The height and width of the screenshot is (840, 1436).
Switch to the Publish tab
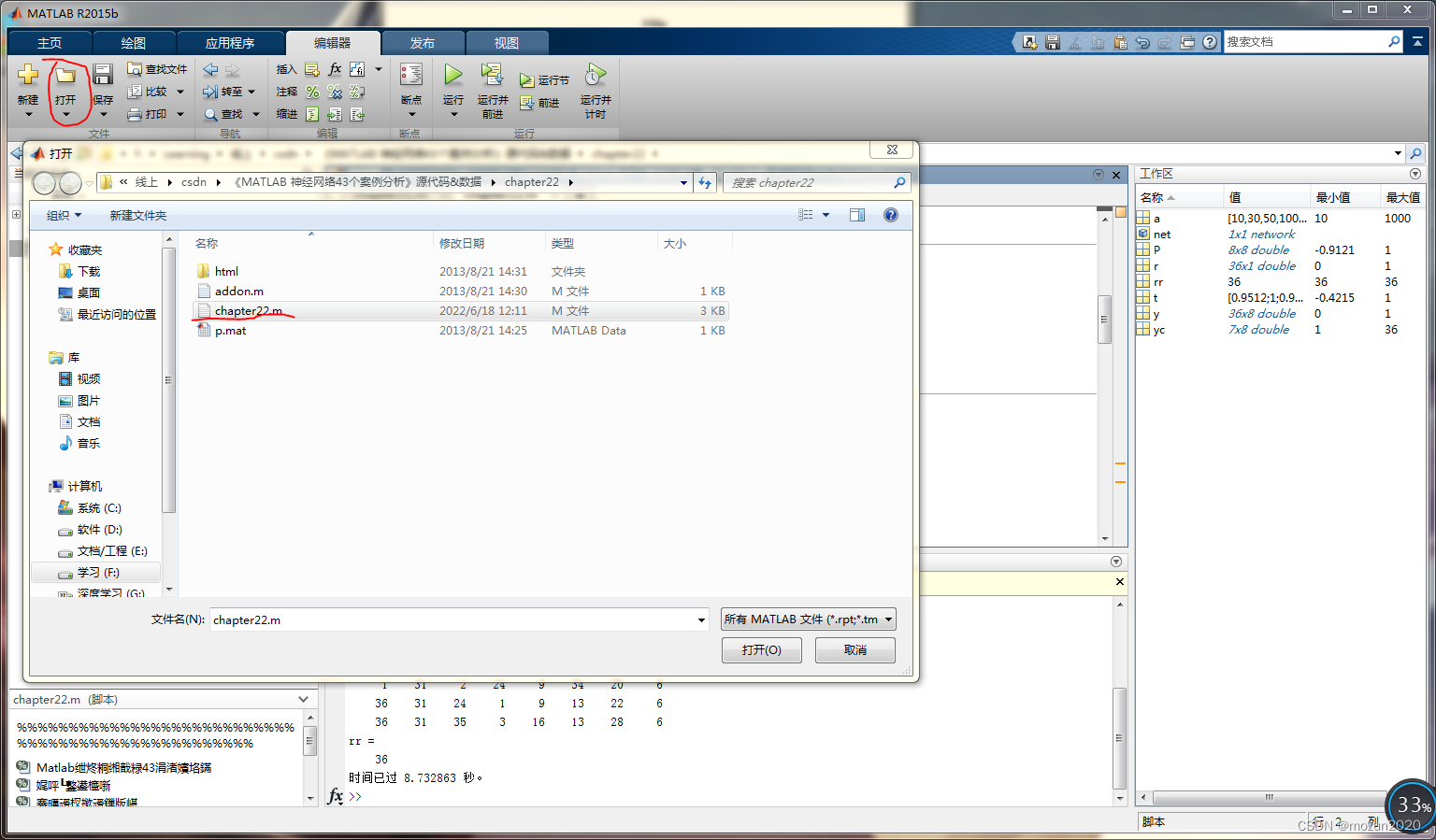423,43
